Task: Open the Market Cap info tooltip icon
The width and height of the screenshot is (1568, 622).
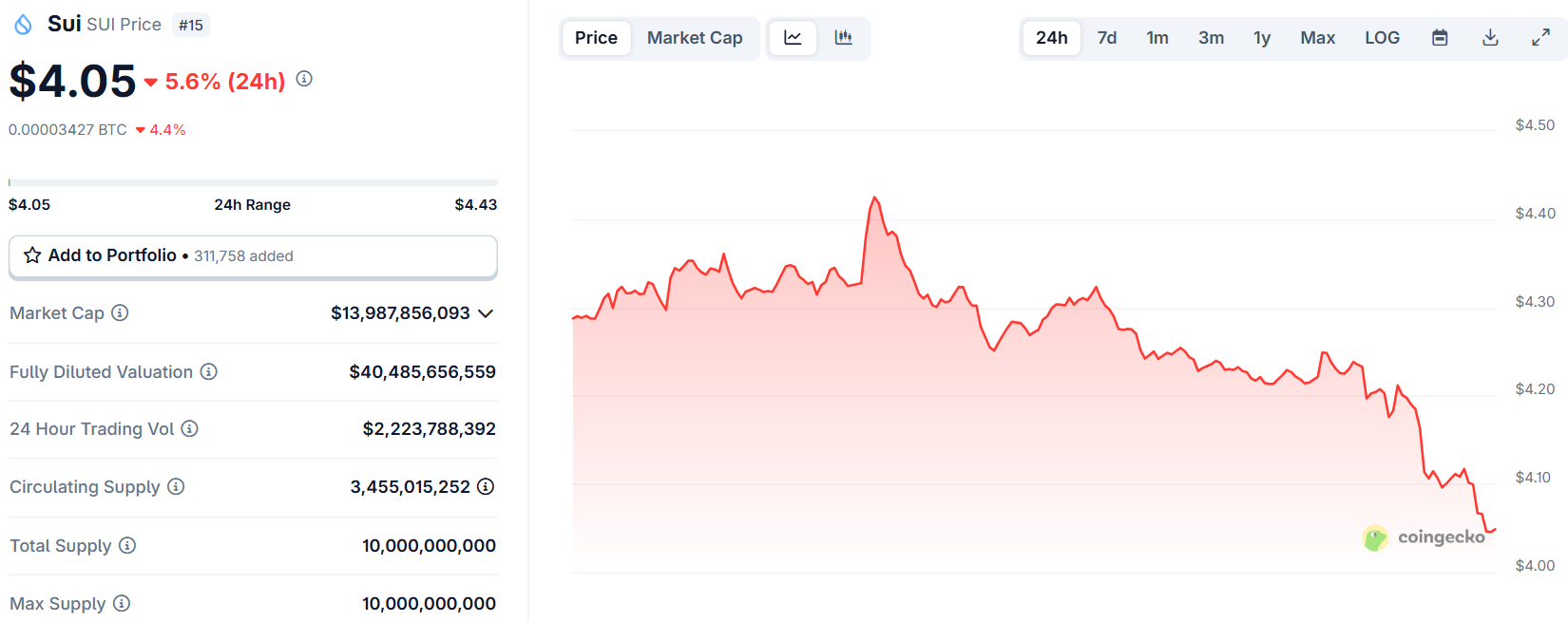Action: point(120,312)
